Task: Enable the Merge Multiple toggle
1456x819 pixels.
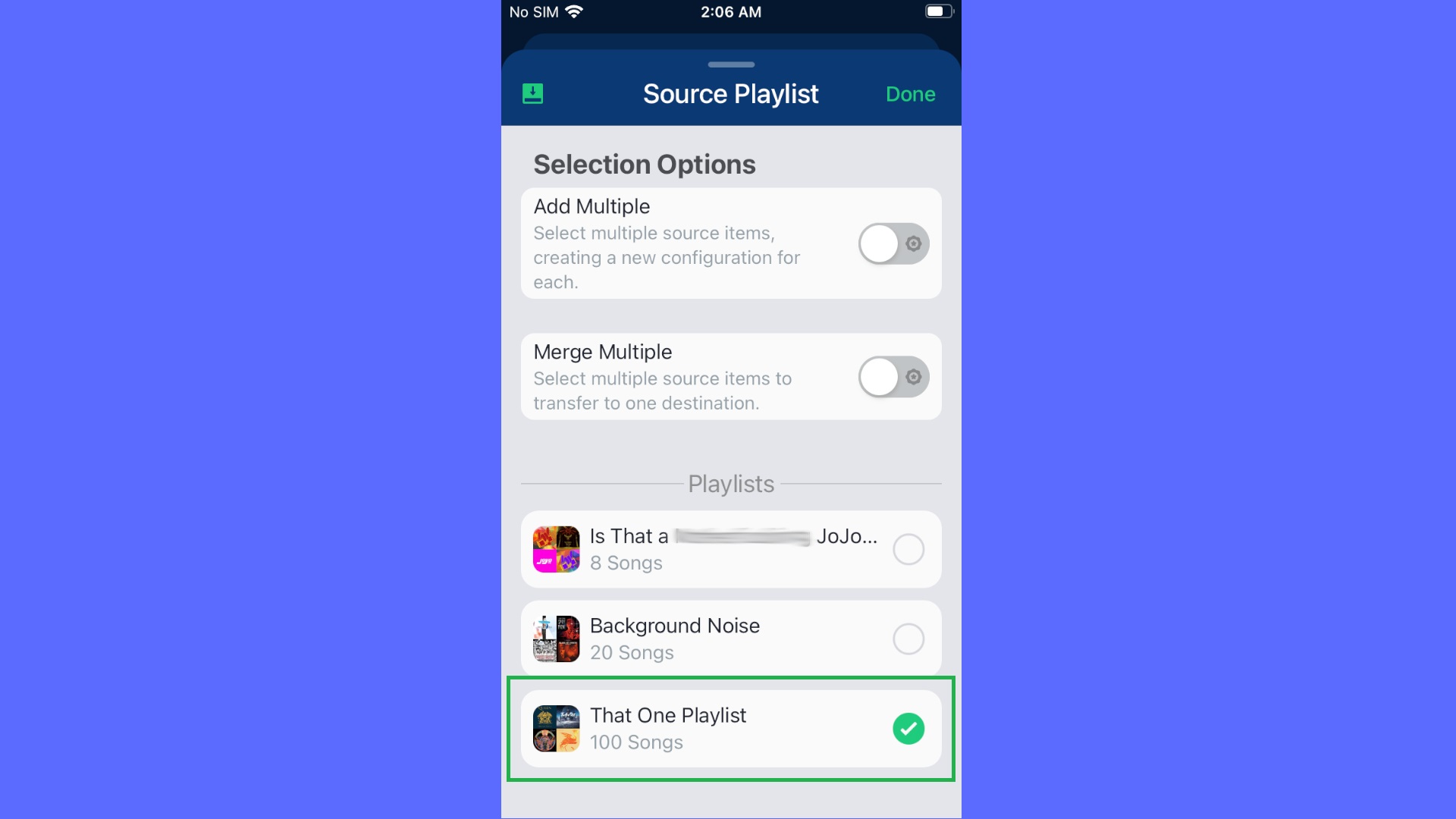Action: tap(893, 377)
